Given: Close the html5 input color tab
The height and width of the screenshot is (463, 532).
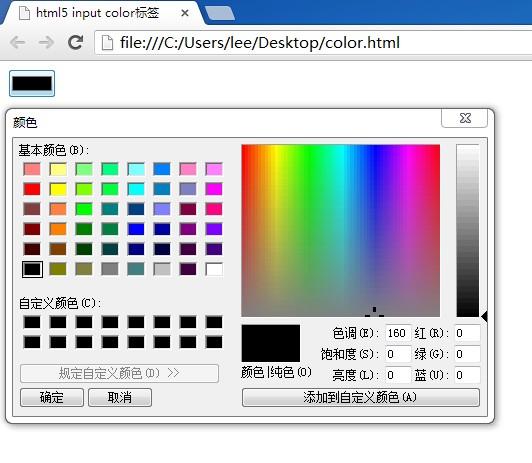Looking at the screenshot, I should click(x=185, y=13).
